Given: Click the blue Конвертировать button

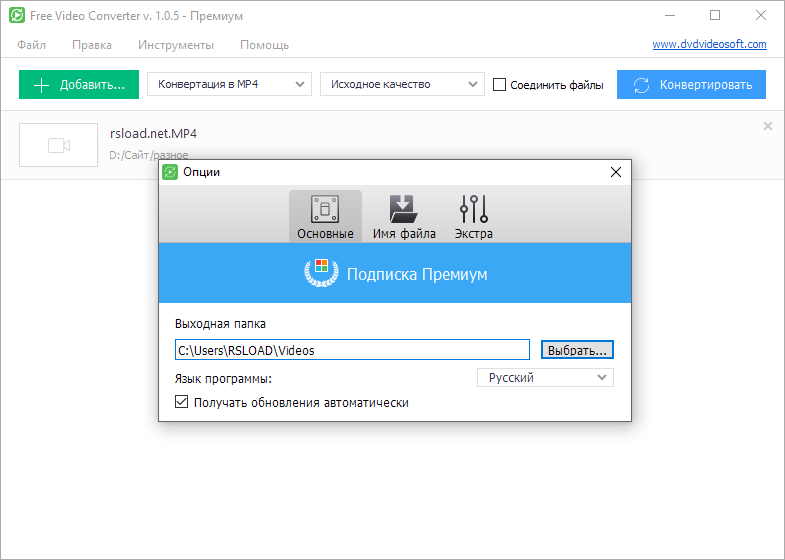Looking at the screenshot, I should (x=691, y=85).
